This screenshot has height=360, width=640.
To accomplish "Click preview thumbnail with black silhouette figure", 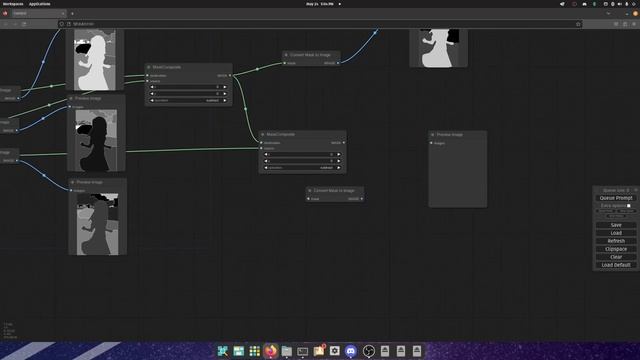I will coord(96,140).
